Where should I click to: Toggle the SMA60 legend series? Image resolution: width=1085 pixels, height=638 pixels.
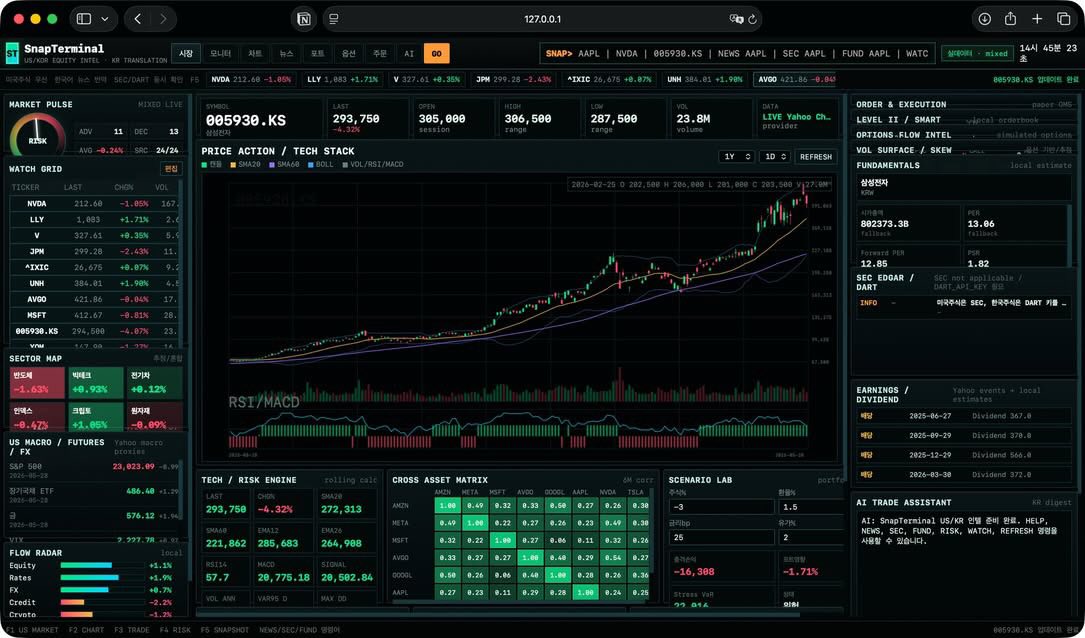[283, 165]
